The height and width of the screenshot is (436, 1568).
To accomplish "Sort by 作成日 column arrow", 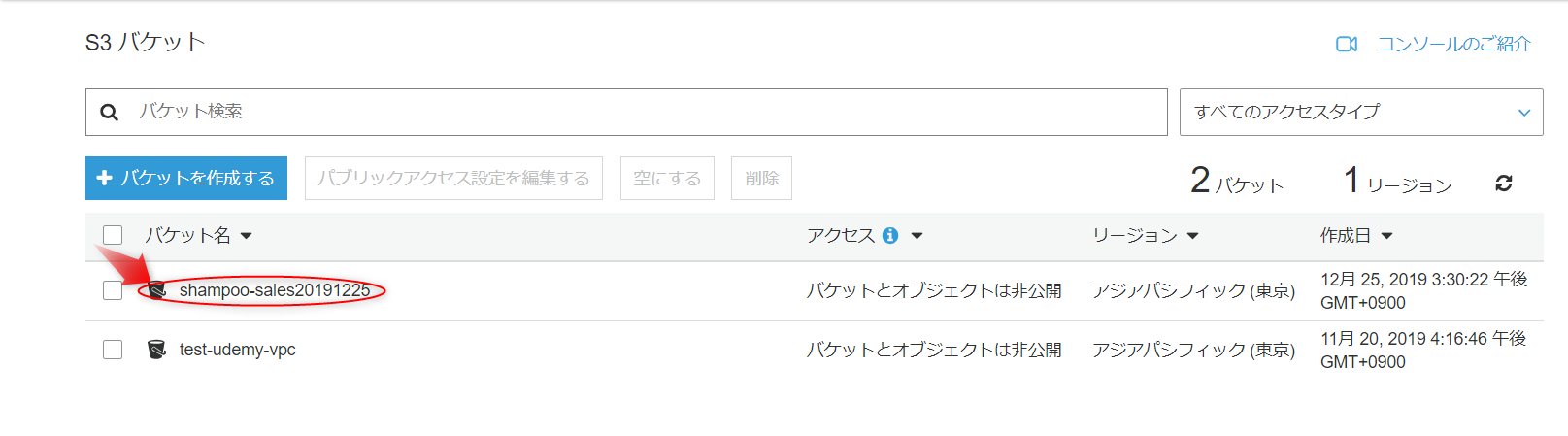I will (1386, 236).
